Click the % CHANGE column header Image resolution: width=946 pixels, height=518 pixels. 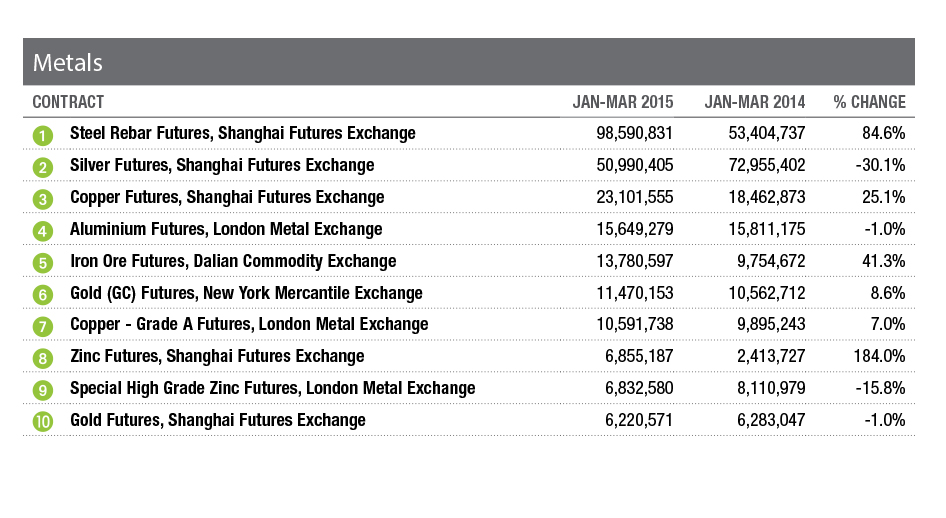(869, 102)
